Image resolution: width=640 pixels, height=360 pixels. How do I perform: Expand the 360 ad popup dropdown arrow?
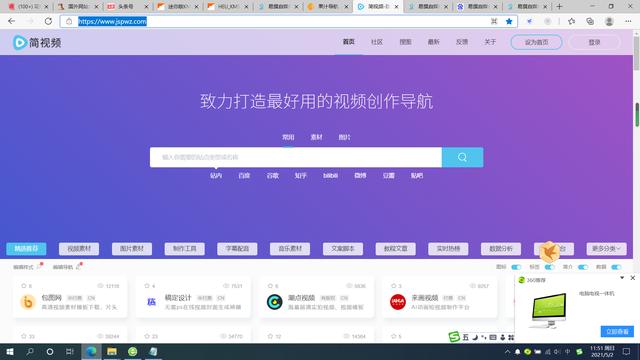coord(622,278)
